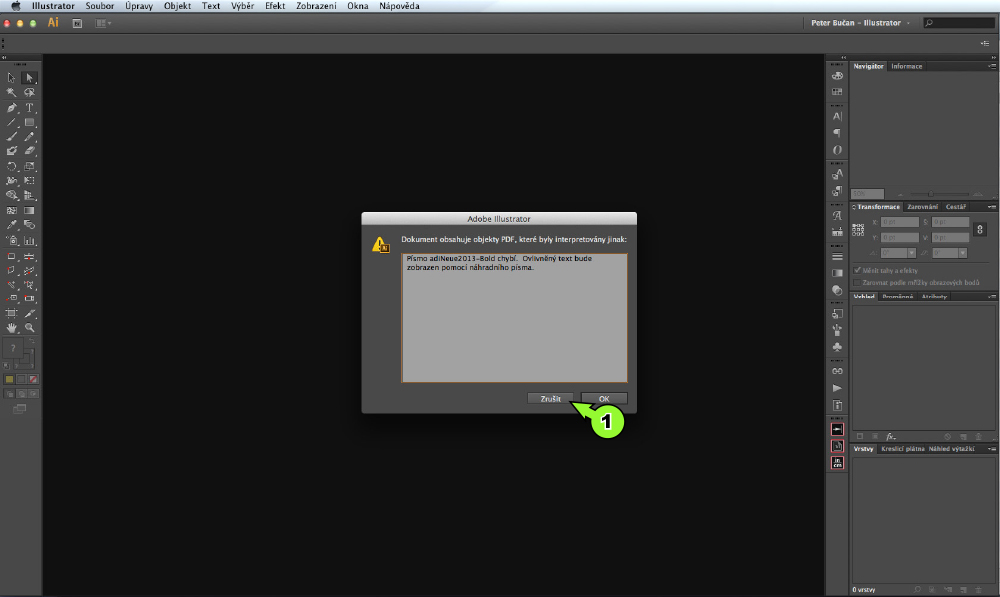Click the None fill mode swatch

tap(33, 379)
